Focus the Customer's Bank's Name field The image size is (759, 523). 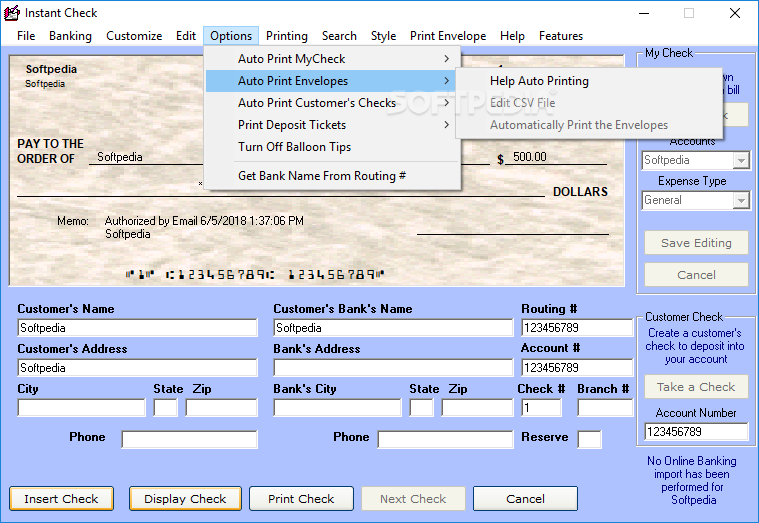pos(393,328)
